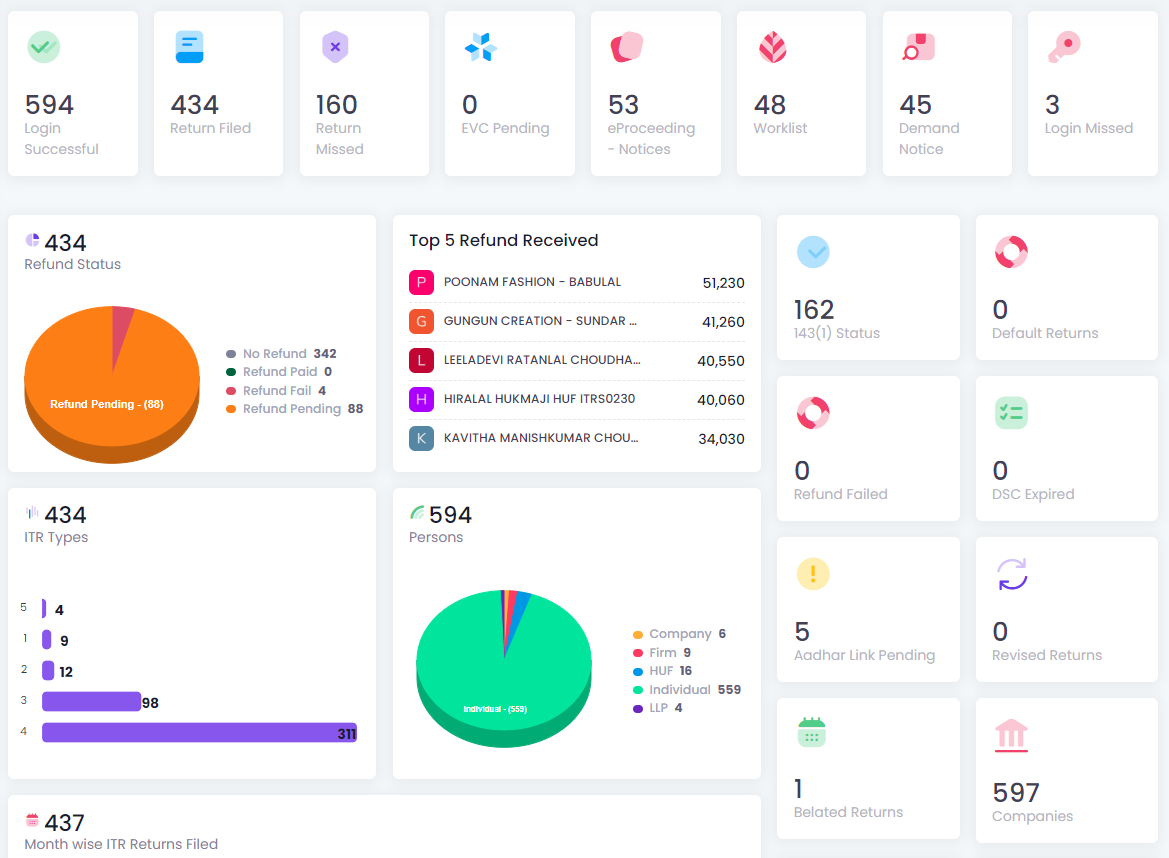Click the pink leaf Worklist icon
The width and height of the screenshot is (1169, 858).
[772, 46]
